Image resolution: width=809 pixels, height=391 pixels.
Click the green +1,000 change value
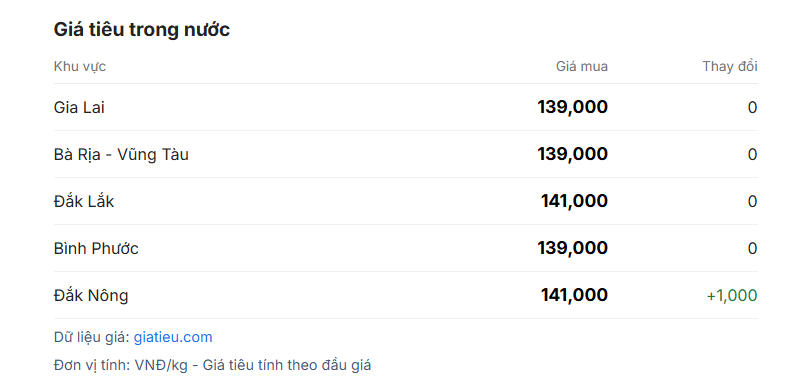732,296
